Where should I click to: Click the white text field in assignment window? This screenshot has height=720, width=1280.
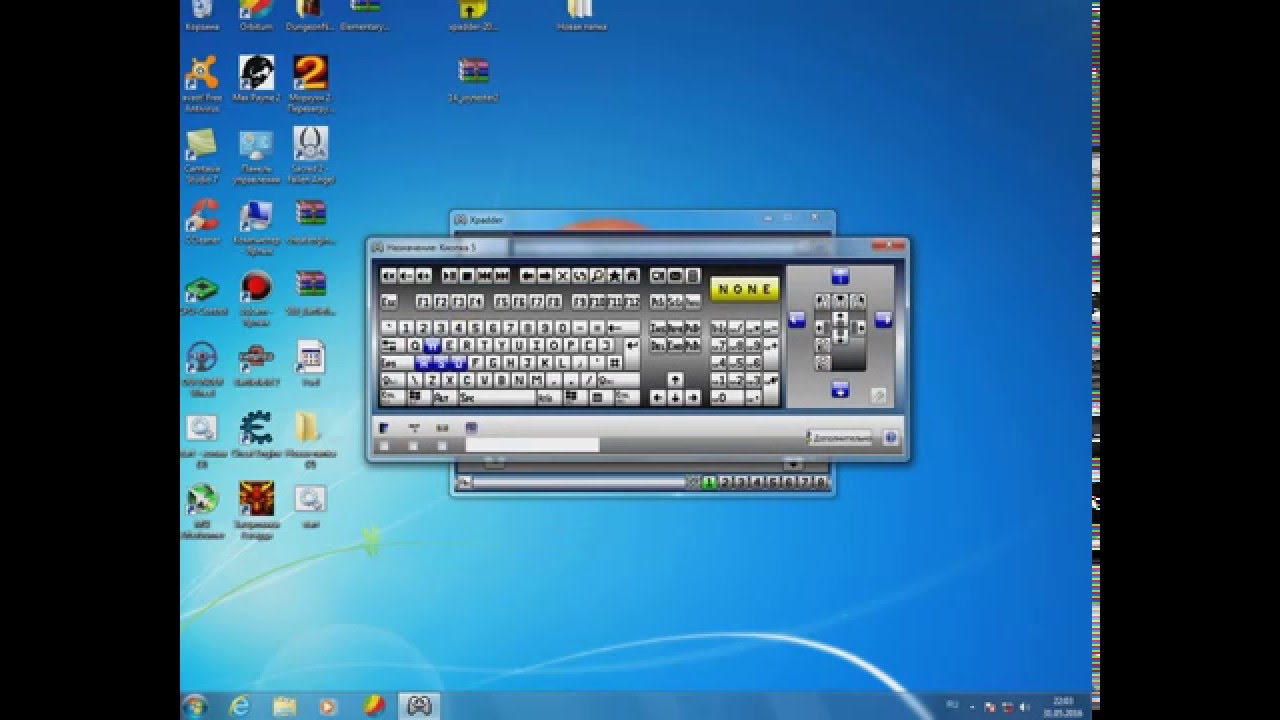(532, 445)
